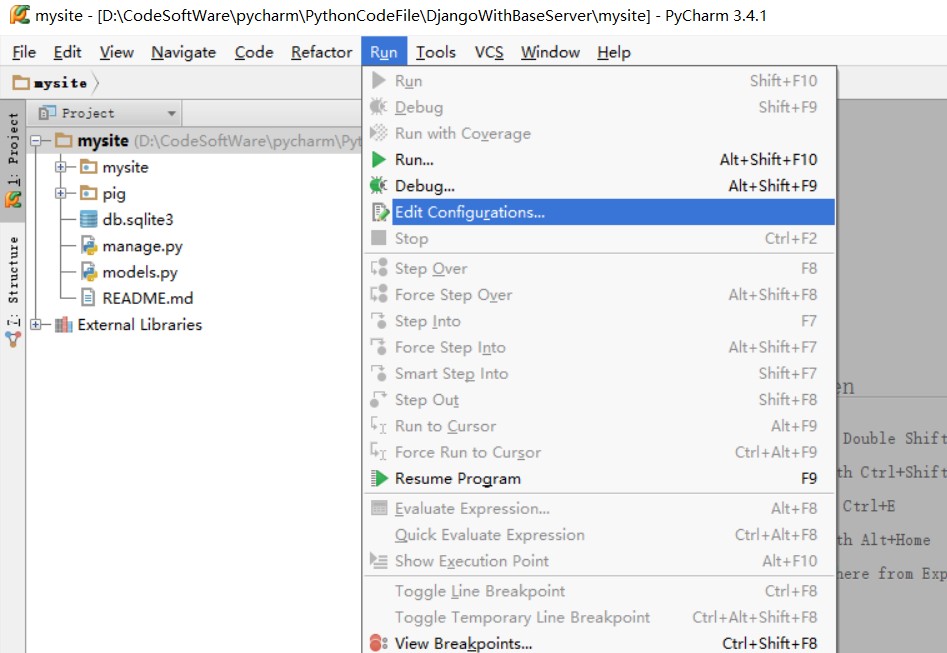The width and height of the screenshot is (947, 653).
Task: Click the db.sqlite3 database icon
Action: (89, 219)
